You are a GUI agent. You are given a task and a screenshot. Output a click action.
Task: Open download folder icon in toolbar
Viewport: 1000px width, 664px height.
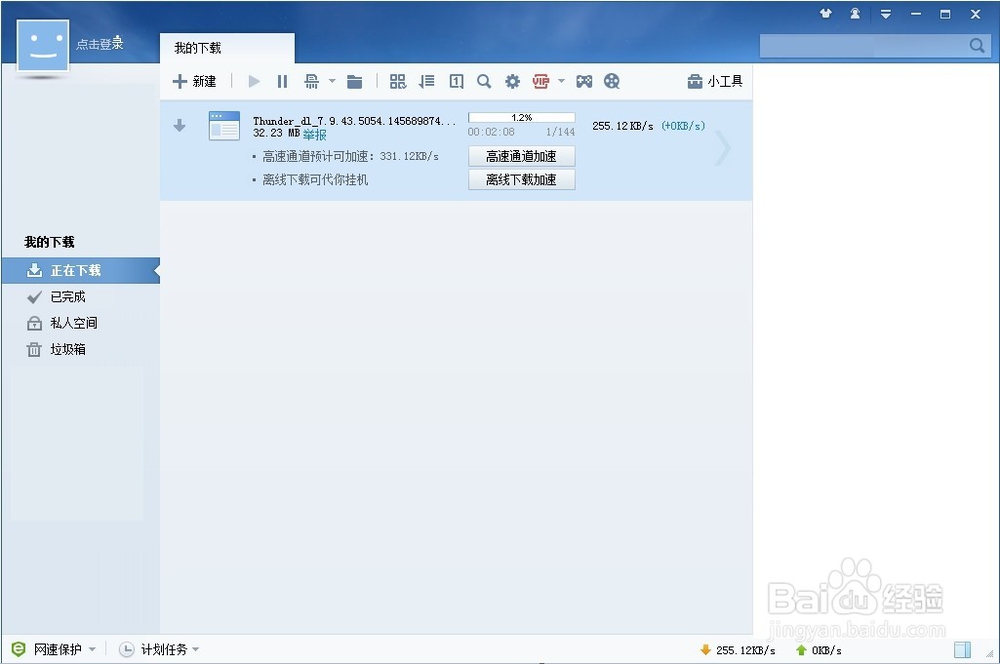[355, 82]
